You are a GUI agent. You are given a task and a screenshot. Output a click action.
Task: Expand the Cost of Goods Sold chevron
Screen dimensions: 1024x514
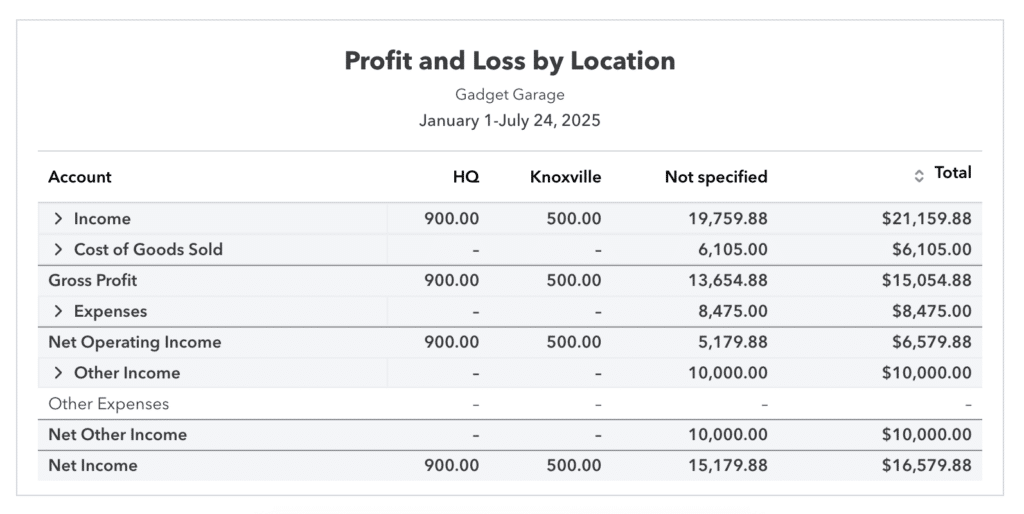[58, 249]
